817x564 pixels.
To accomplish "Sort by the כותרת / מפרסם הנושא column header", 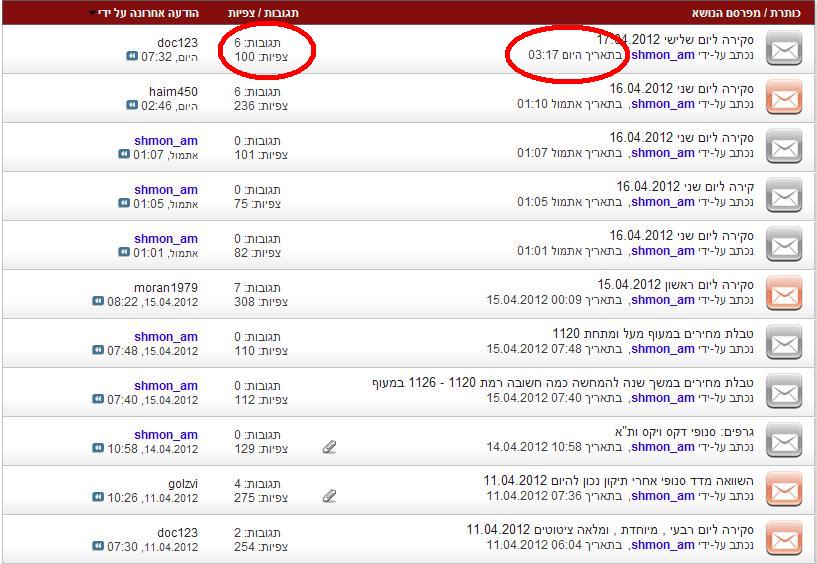I will [750, 13].
